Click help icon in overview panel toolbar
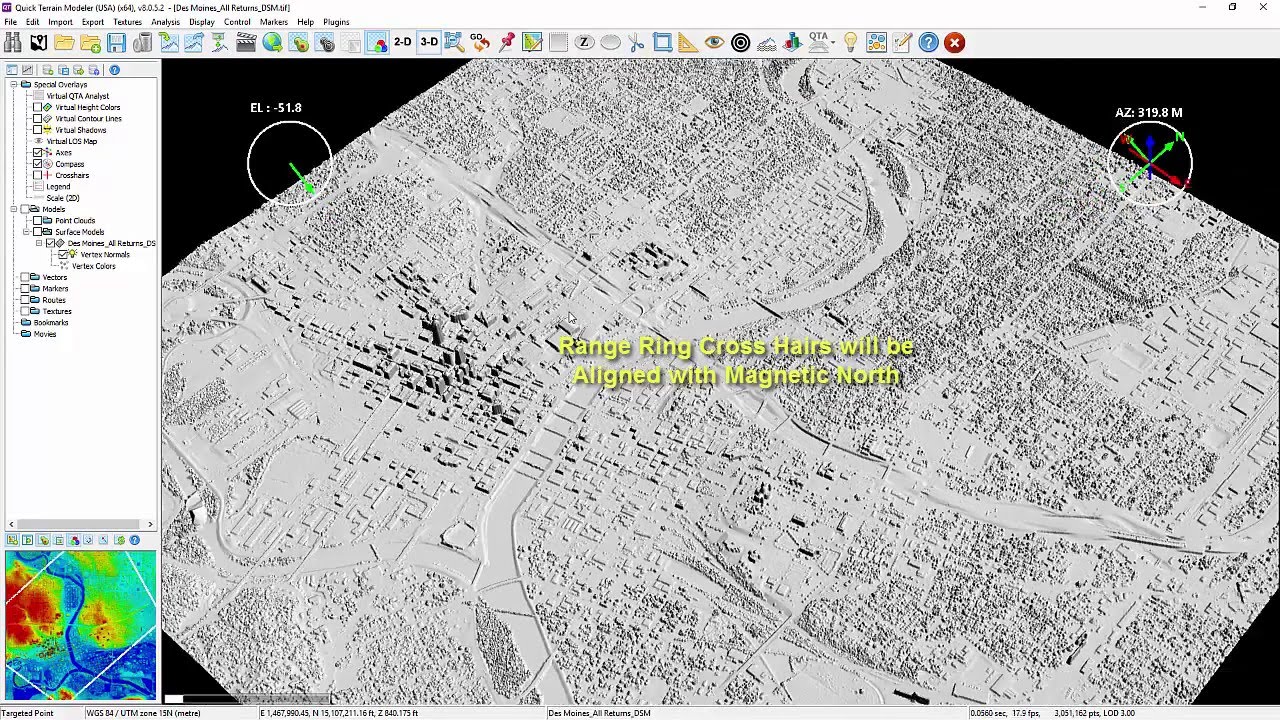The height and width of the screenshot is (720, 1280). (x=134, y=540)
